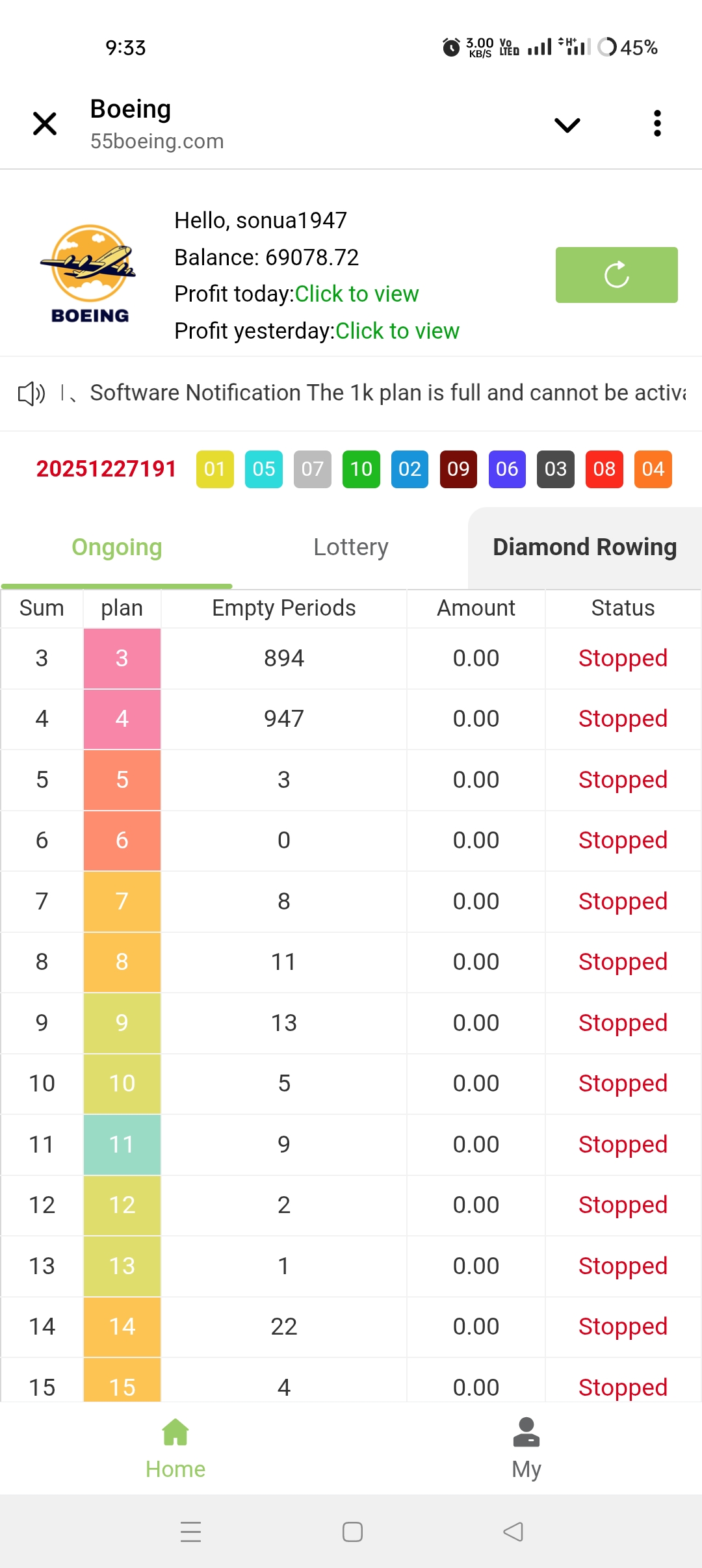Open the three-dot overflow menu
The image size is (702, 1568).
tap(657, 124)
